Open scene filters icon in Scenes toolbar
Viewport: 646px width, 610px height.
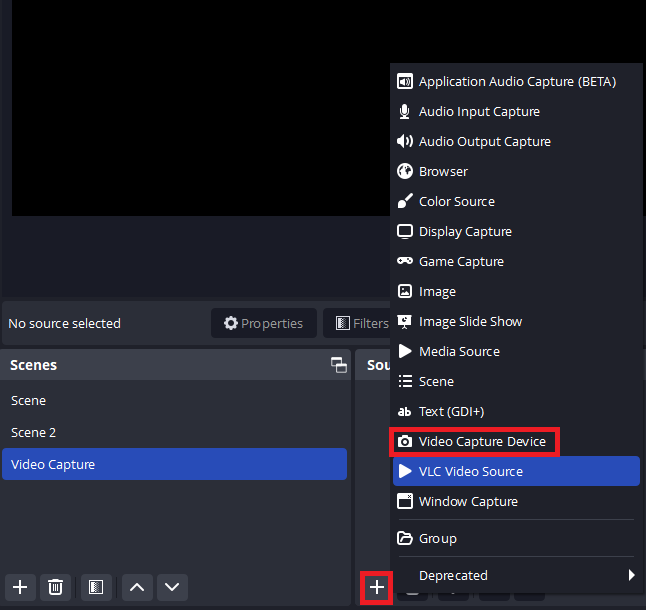95,587
